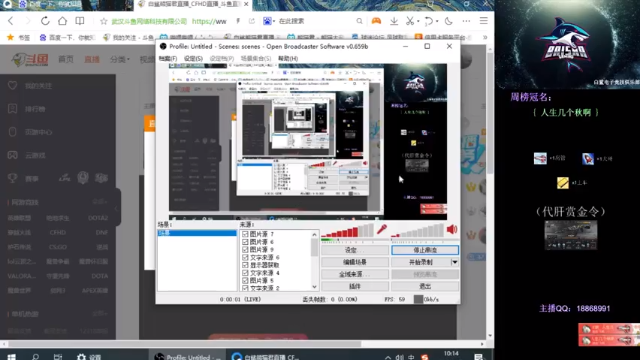Image resolution: width=640 pixels, height=360 pixels.
Task: Open the 设置 gear on the taskbar
Action: [89, 357]
